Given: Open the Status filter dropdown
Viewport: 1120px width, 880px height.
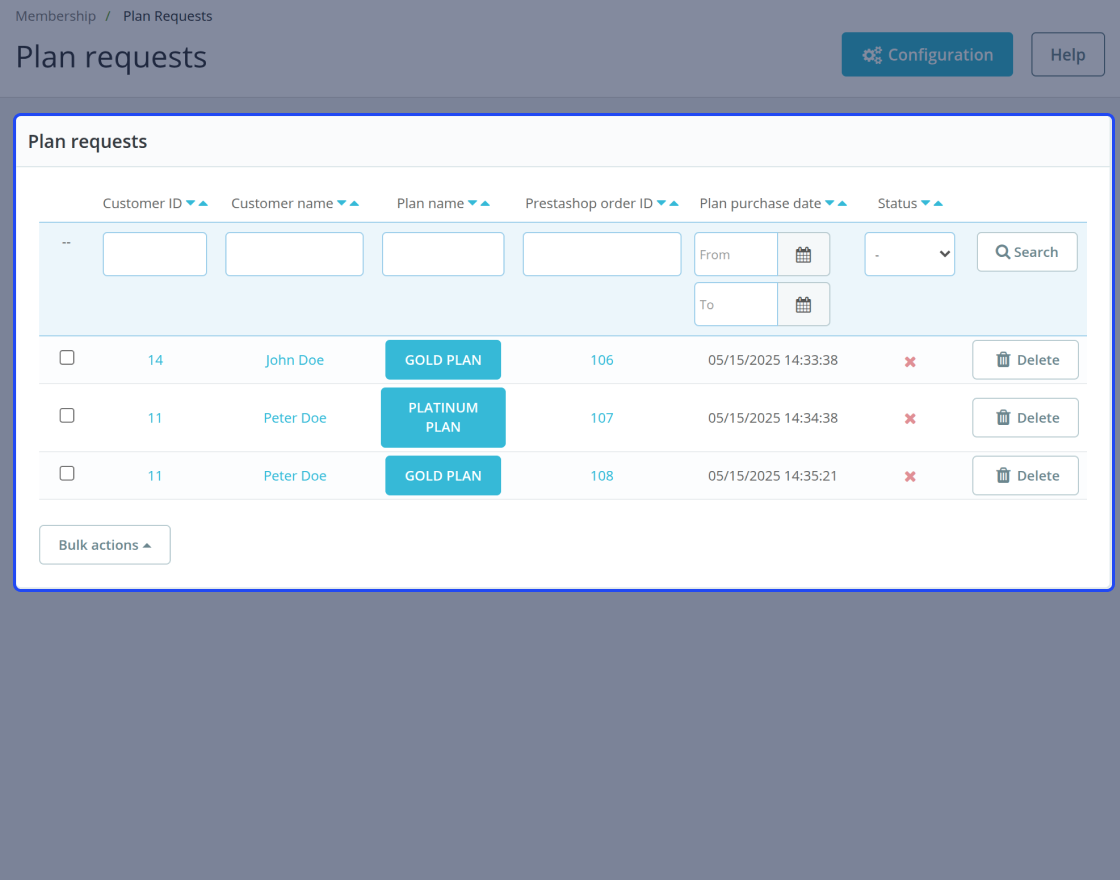Looking at the screenshot, I should (909, 254).
